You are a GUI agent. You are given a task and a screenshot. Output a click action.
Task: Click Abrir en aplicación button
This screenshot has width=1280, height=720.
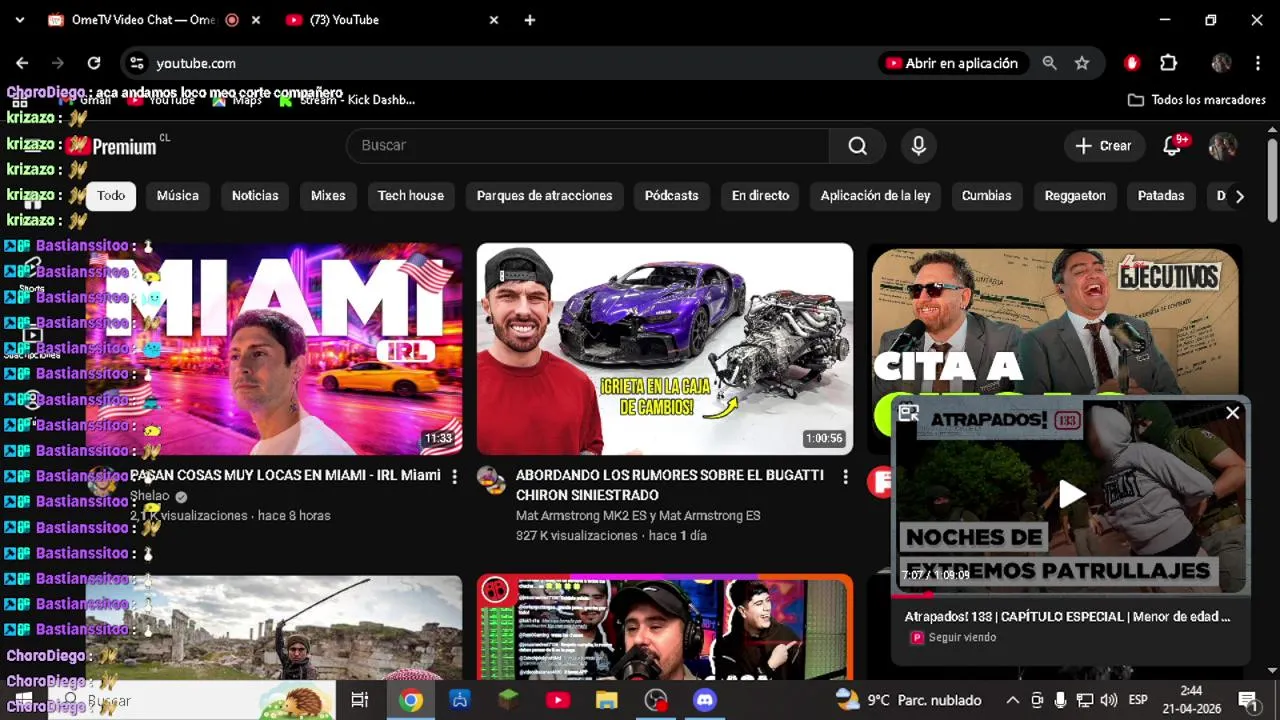point(952,63)
